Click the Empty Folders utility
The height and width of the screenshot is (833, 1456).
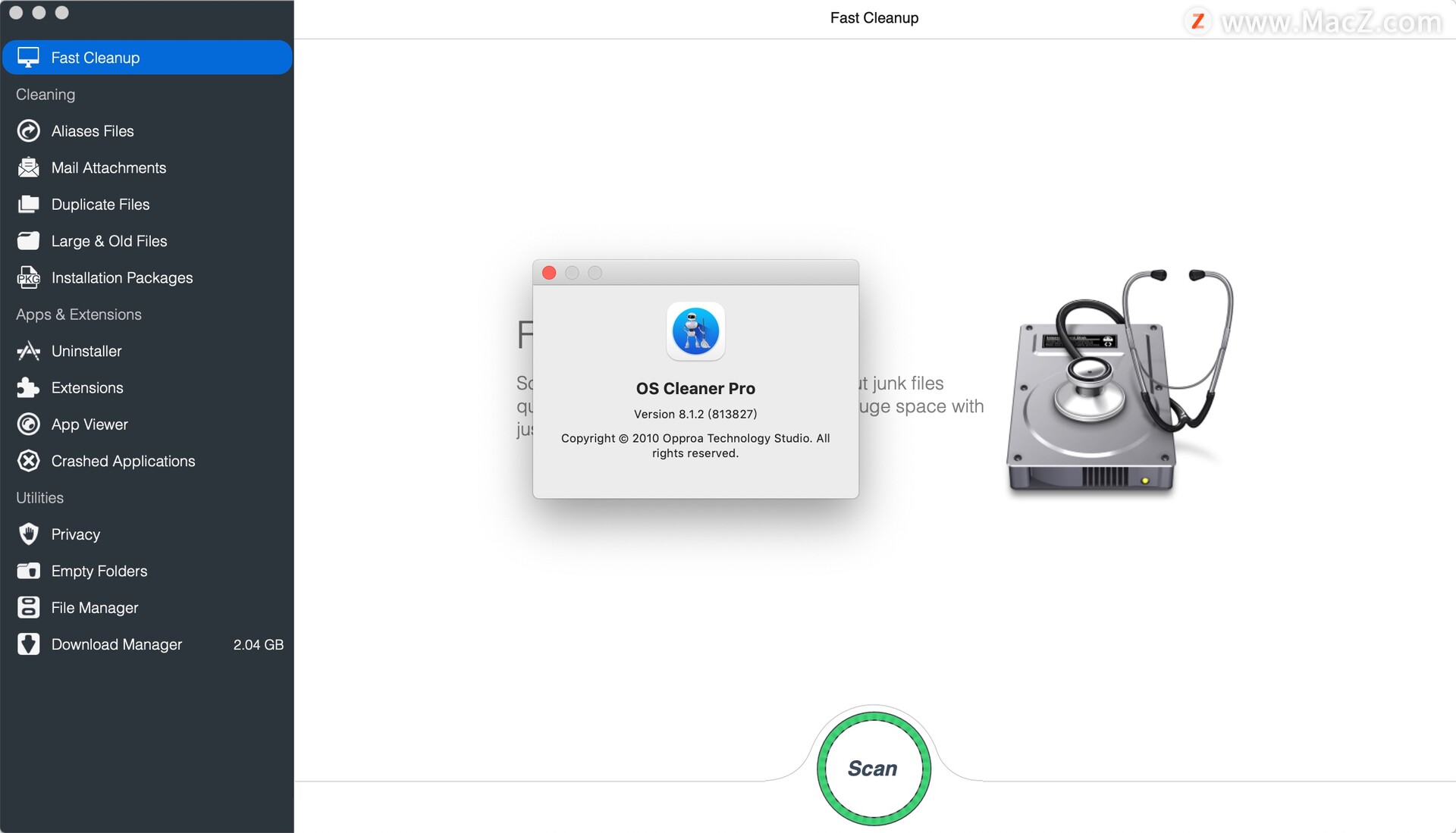pyautogui.click(x=99, y=571)
